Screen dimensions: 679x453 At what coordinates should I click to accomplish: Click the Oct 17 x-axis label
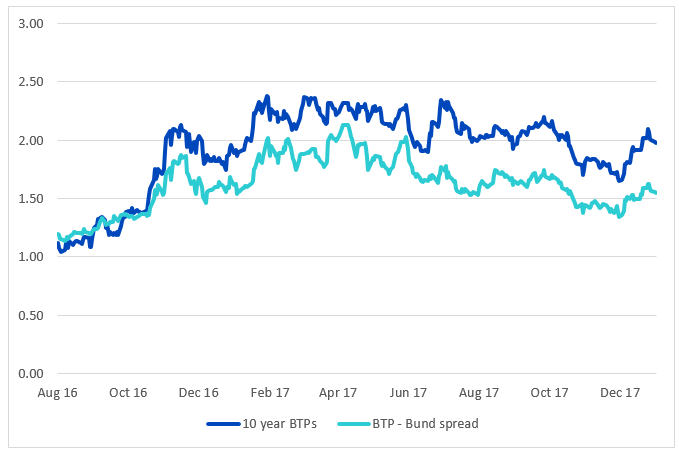click(549, 392)
